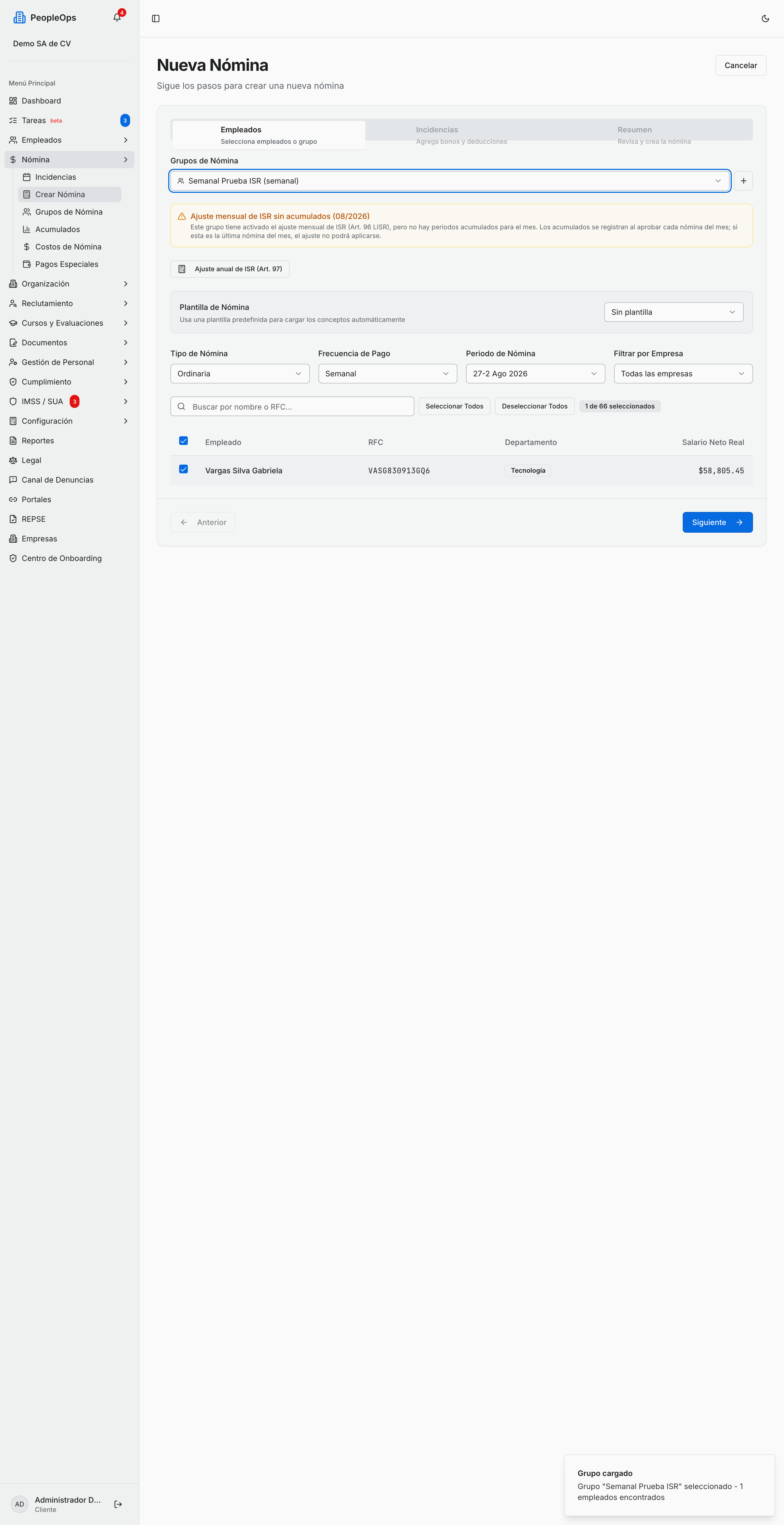Open the Plantilla de Nómina dropdown

tap(673, 312)
